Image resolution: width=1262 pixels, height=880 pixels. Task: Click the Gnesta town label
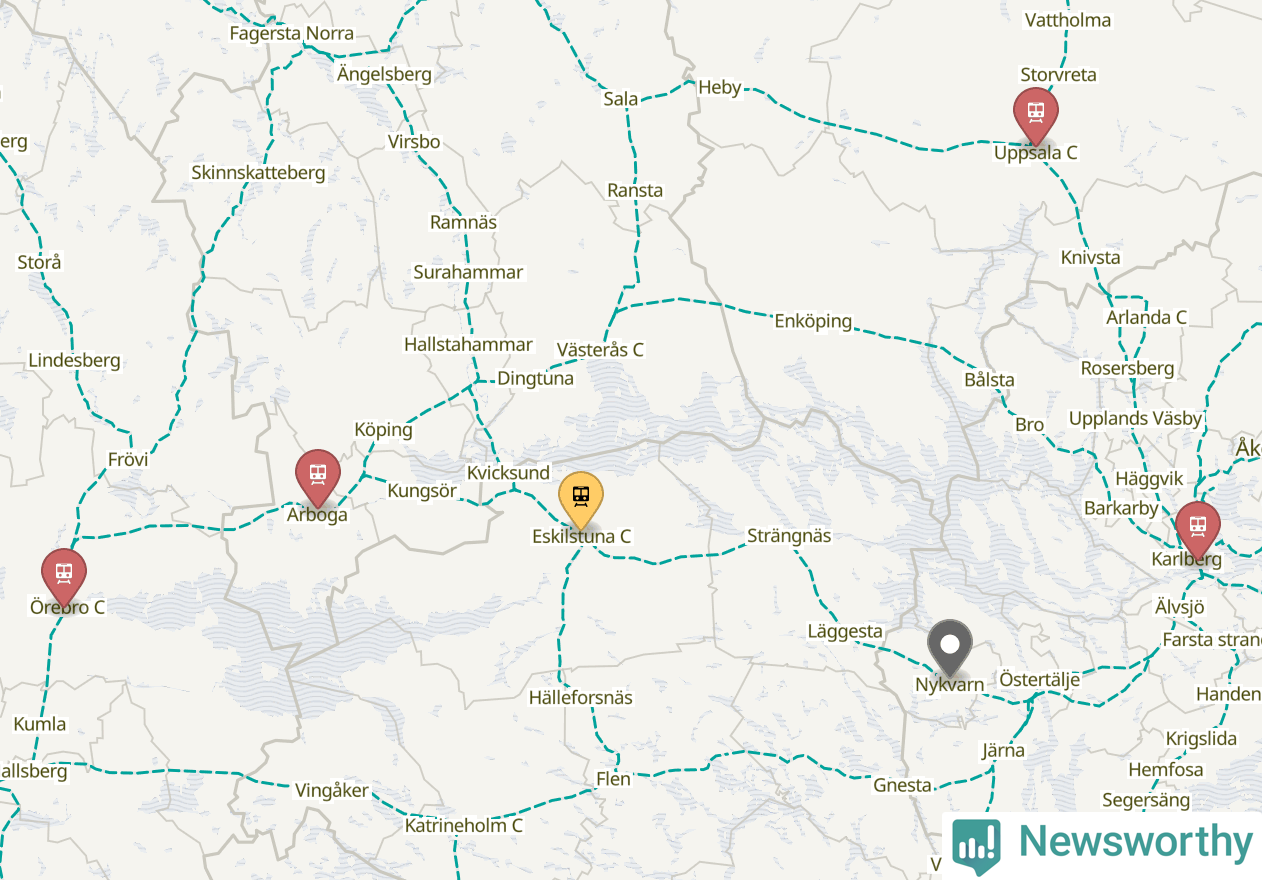[902, 786]
